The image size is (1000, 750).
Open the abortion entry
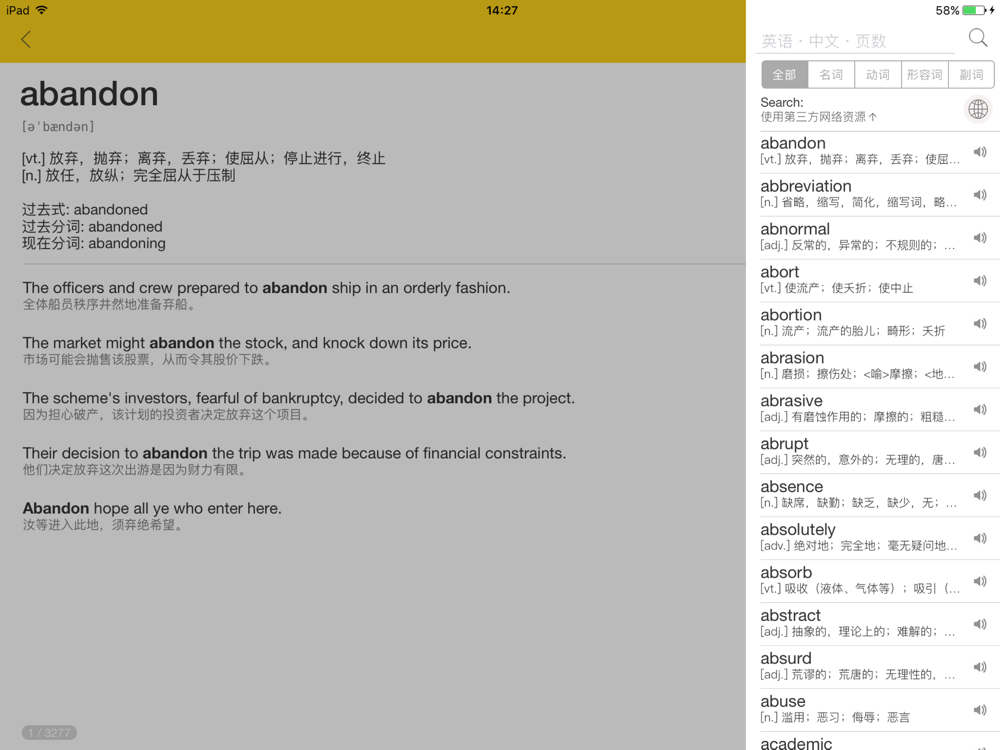(872, 323)
